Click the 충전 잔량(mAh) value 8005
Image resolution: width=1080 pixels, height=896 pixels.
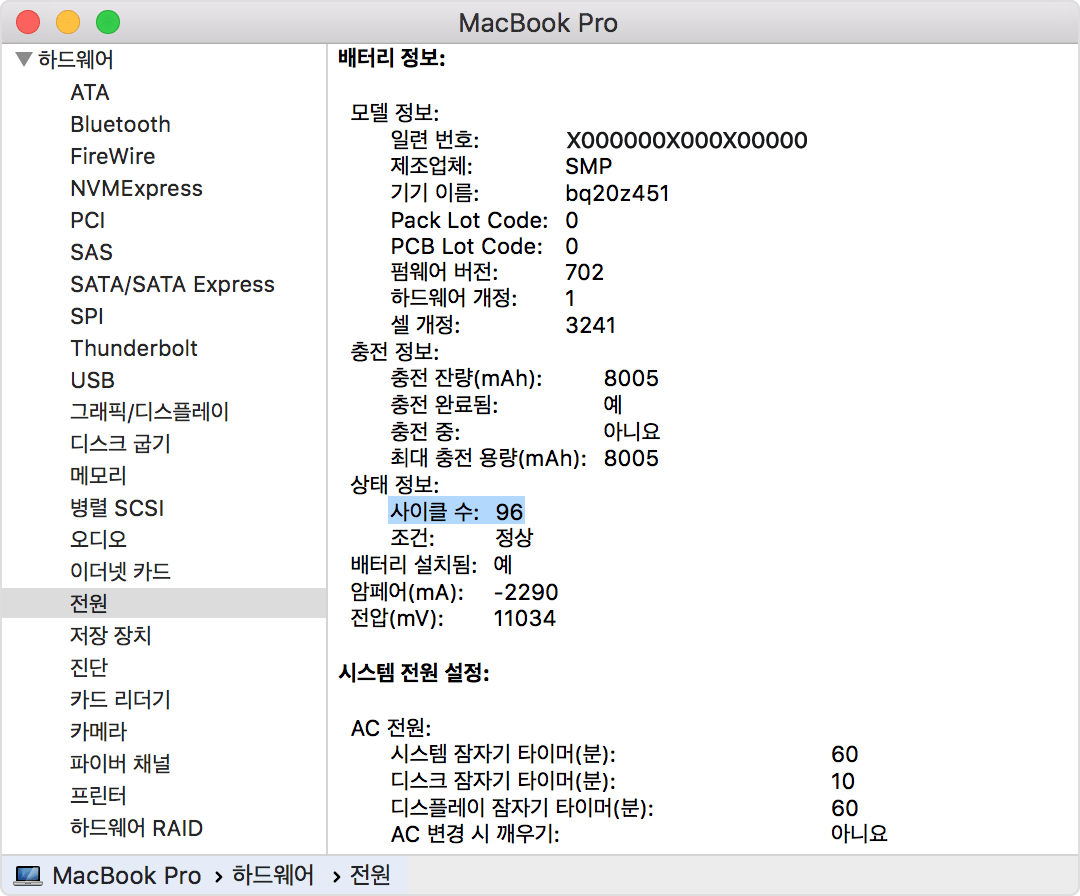631,378
